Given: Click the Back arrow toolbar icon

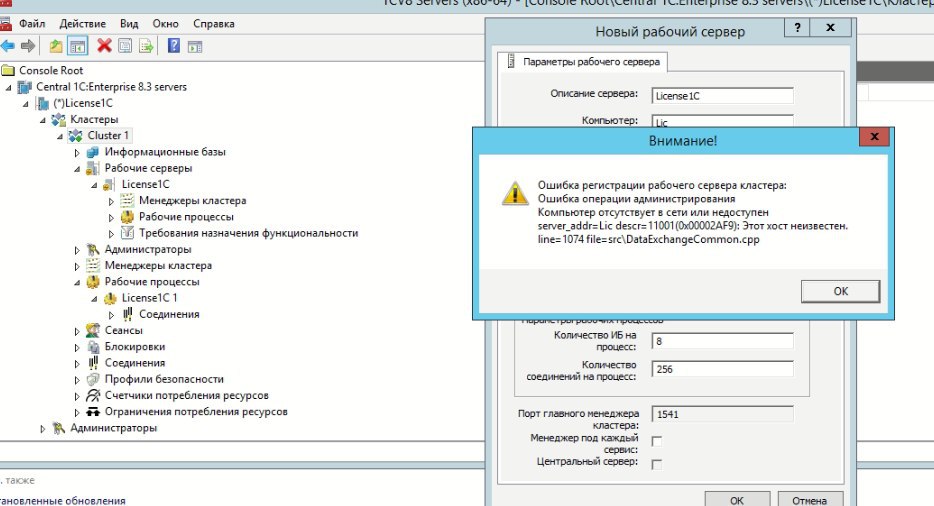Looking at the screenshot, I should point(8,46).
